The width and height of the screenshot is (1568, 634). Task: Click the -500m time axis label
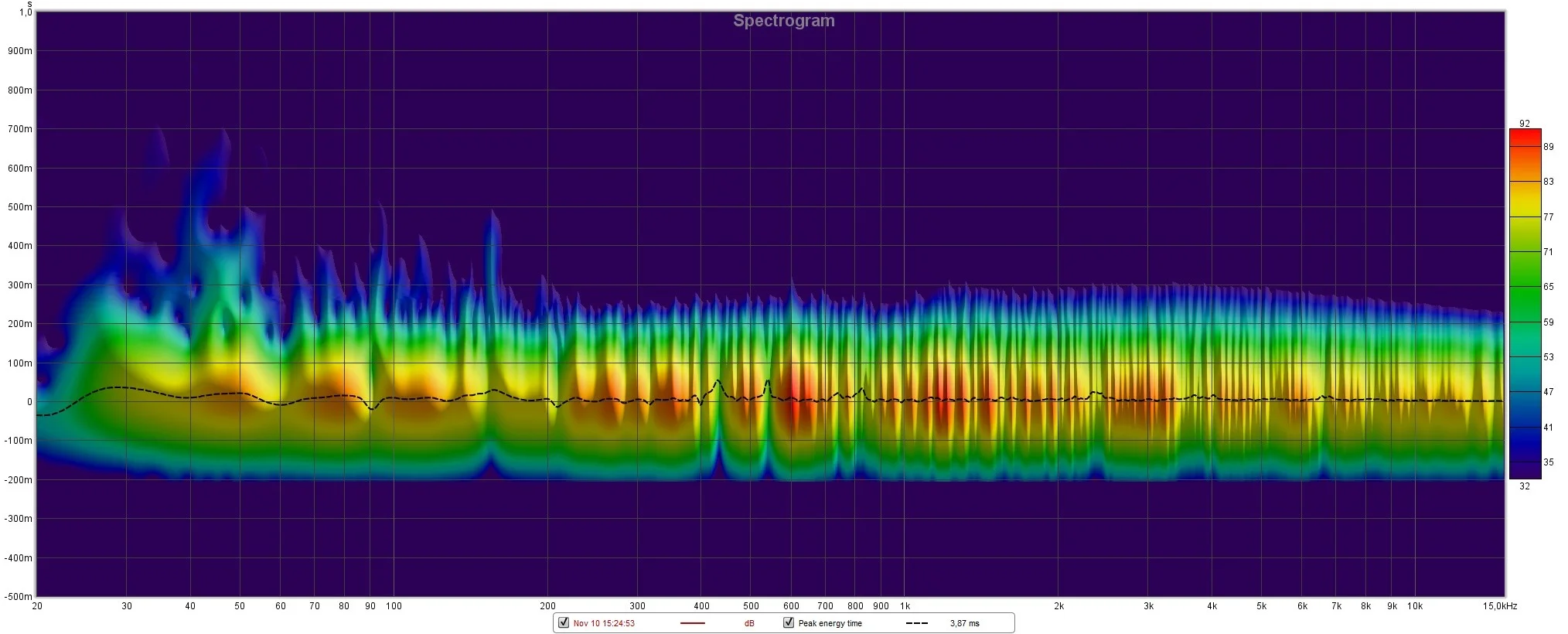point(18,596)
